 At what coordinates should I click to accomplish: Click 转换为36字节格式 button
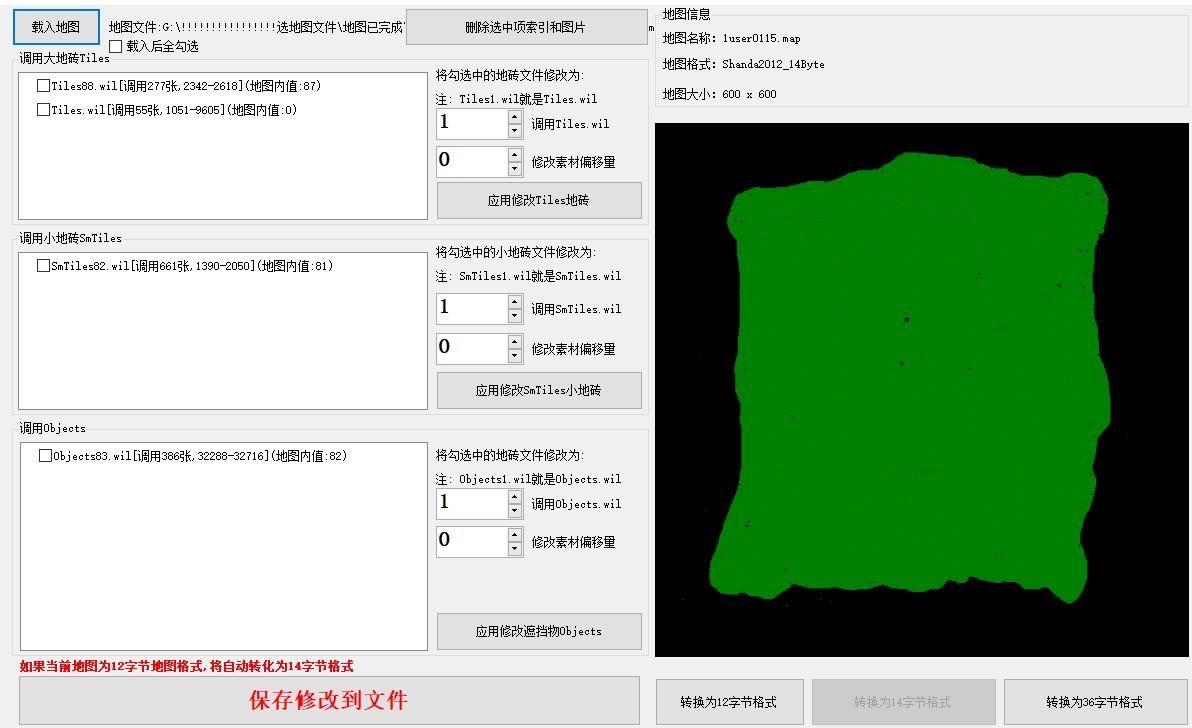(x=1094, y=702)
